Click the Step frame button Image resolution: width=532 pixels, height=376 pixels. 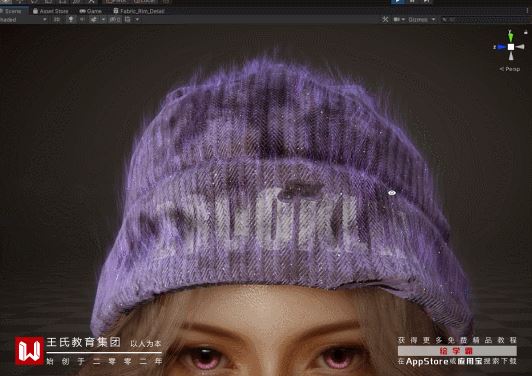click(427, 2)
